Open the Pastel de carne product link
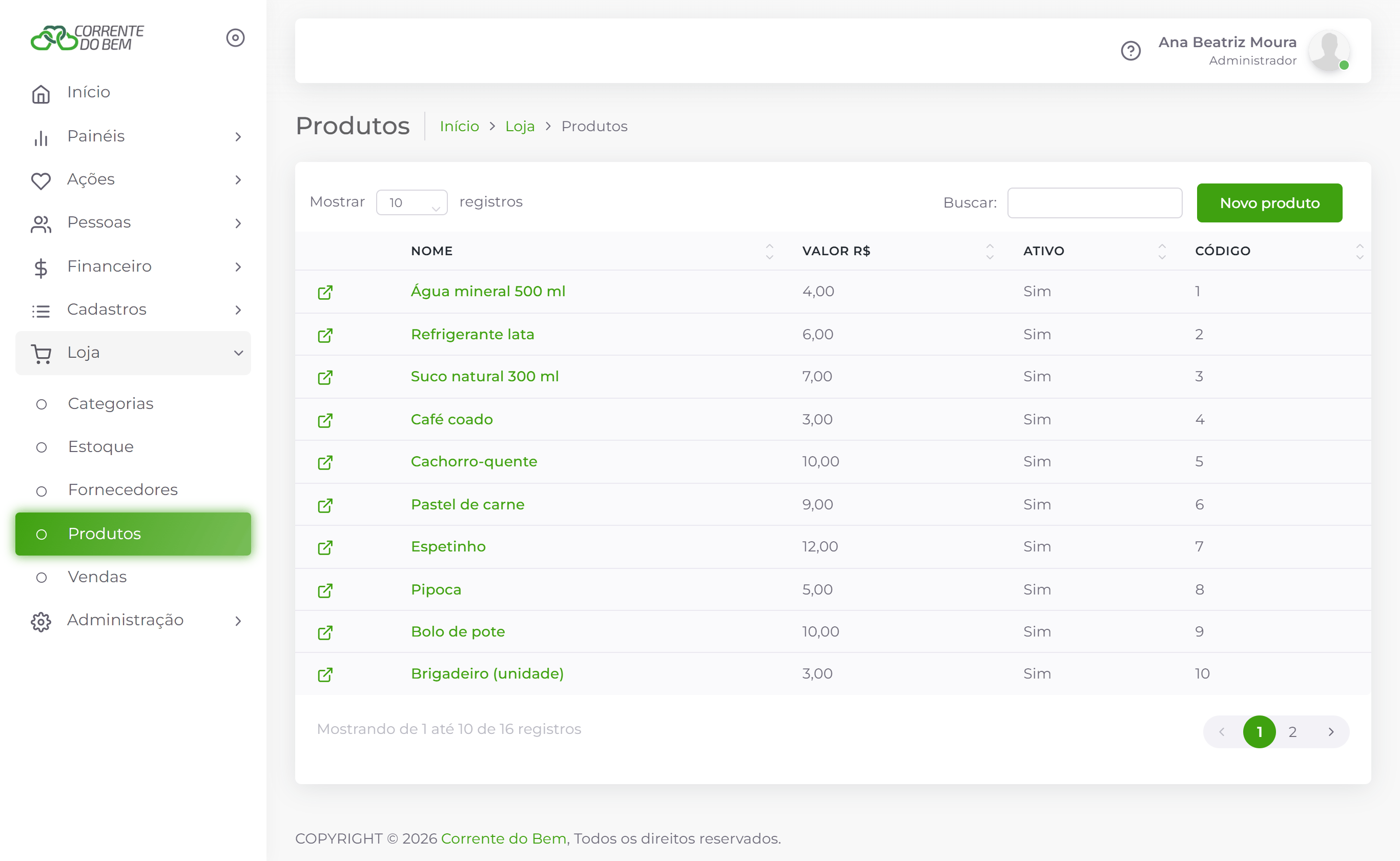The width and height of the screenshot is (1400, 861). 467,504
